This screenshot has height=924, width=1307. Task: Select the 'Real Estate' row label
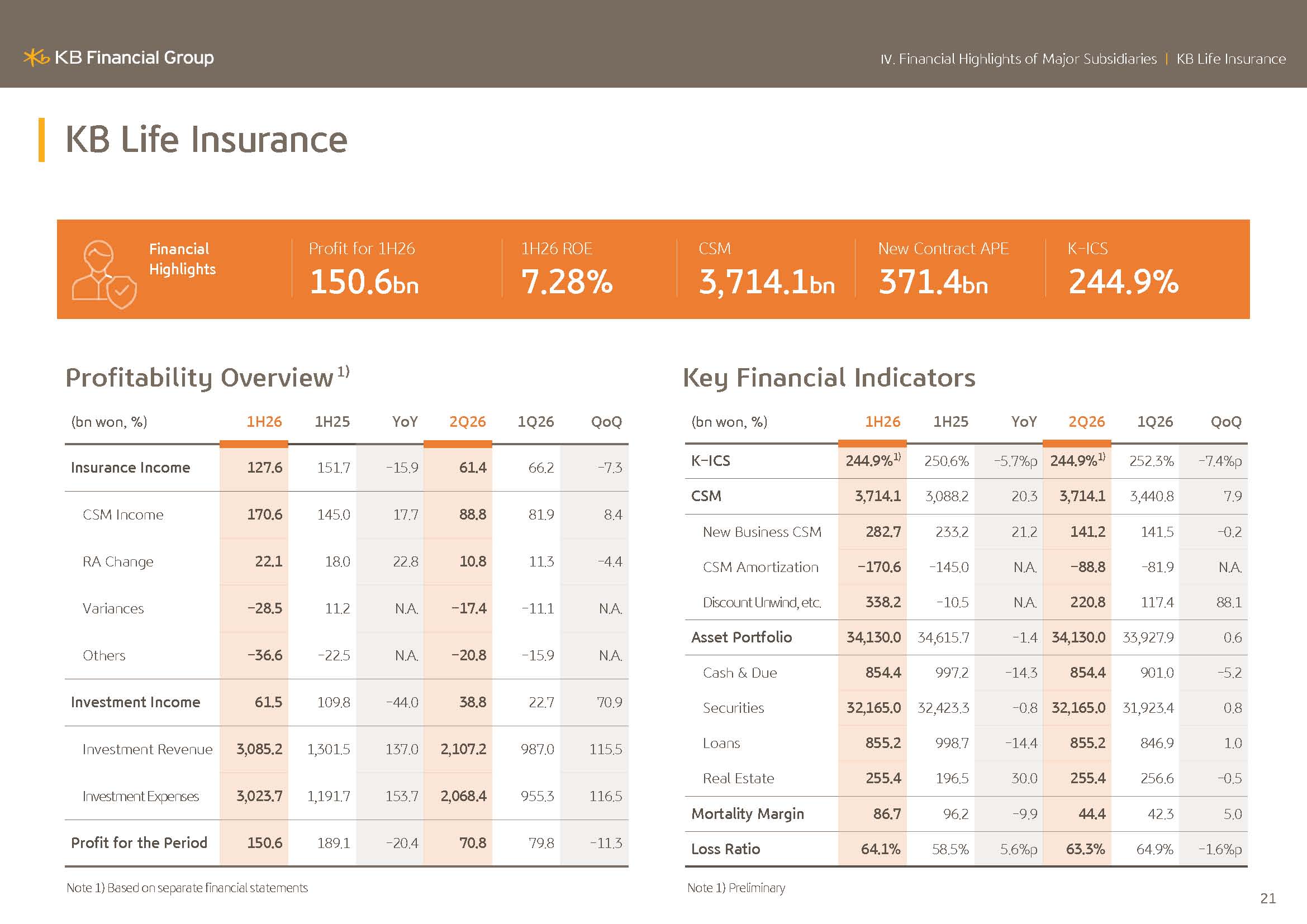pyautogui.click(x=739, y=779)
